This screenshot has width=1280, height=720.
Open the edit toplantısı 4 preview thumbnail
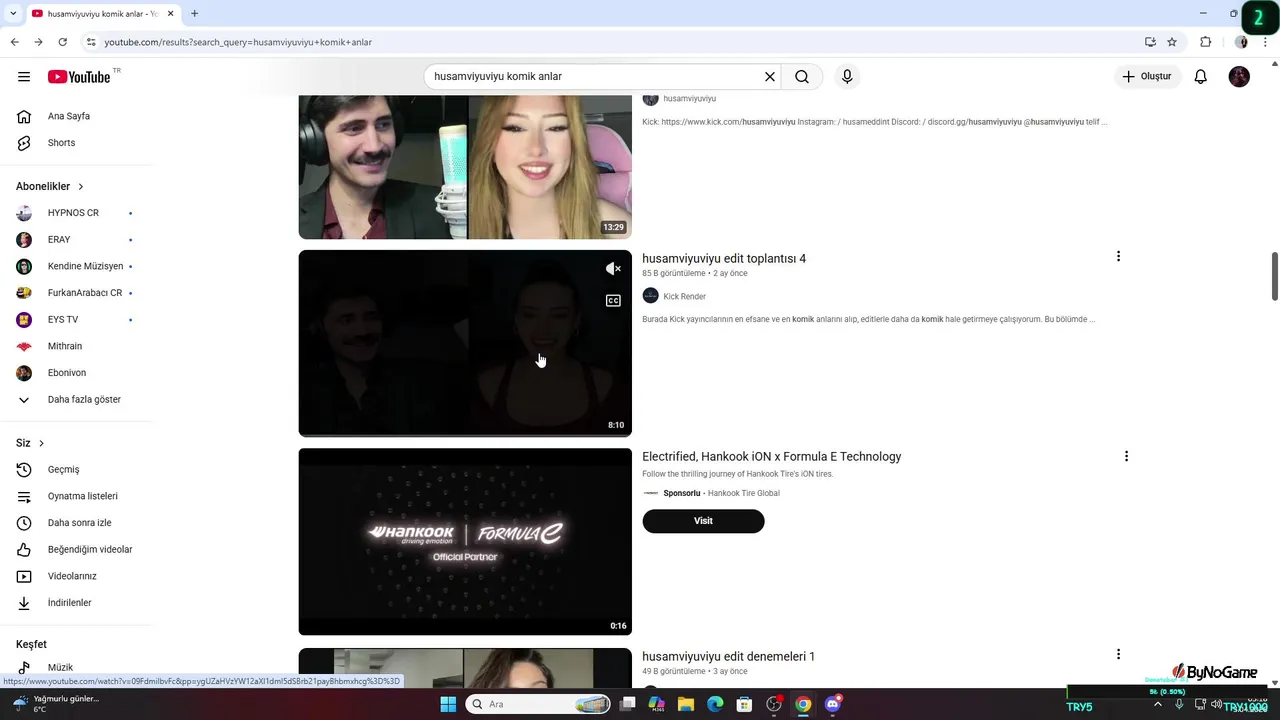pos(465,343)
